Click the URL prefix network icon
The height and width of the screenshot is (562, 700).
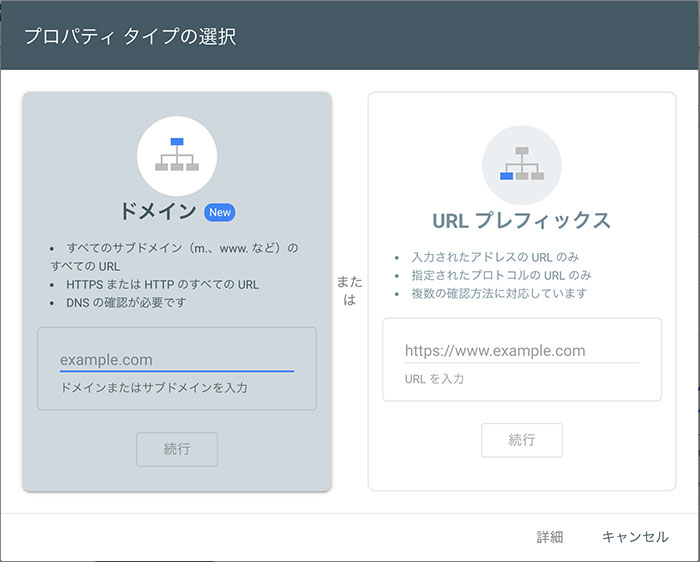[522, 165]
